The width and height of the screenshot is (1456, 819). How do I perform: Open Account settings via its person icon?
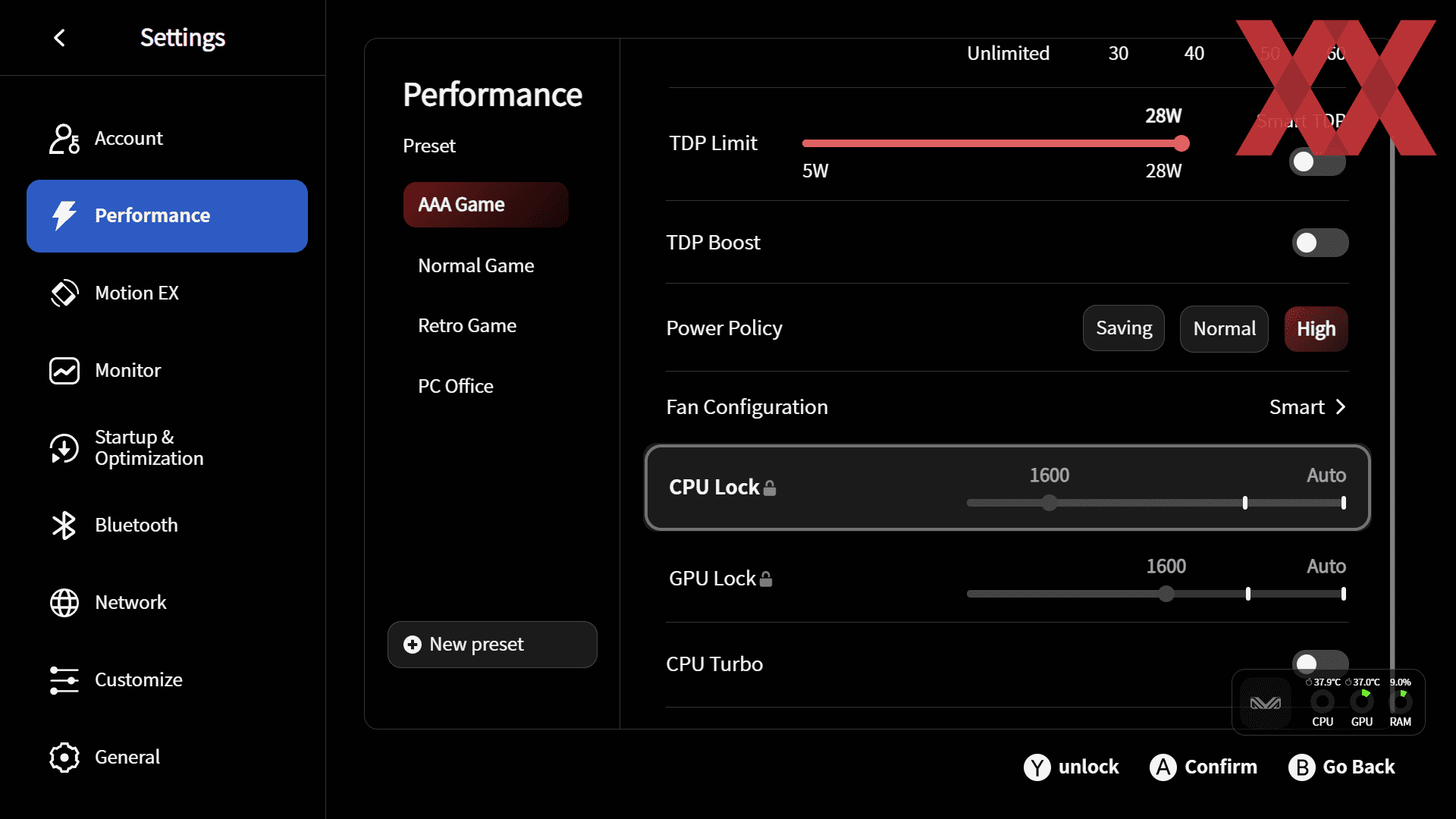point(64,139)
